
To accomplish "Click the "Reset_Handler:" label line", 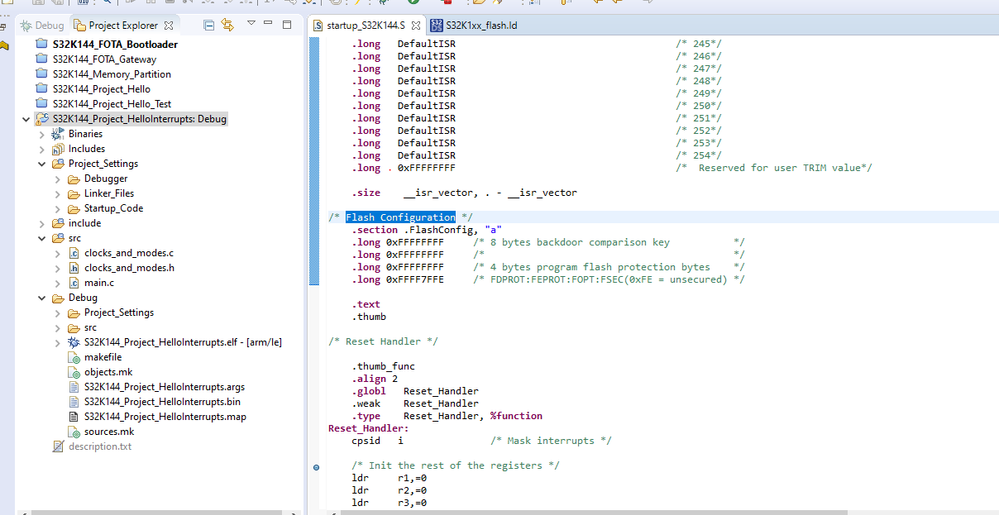I will point(368,428).
